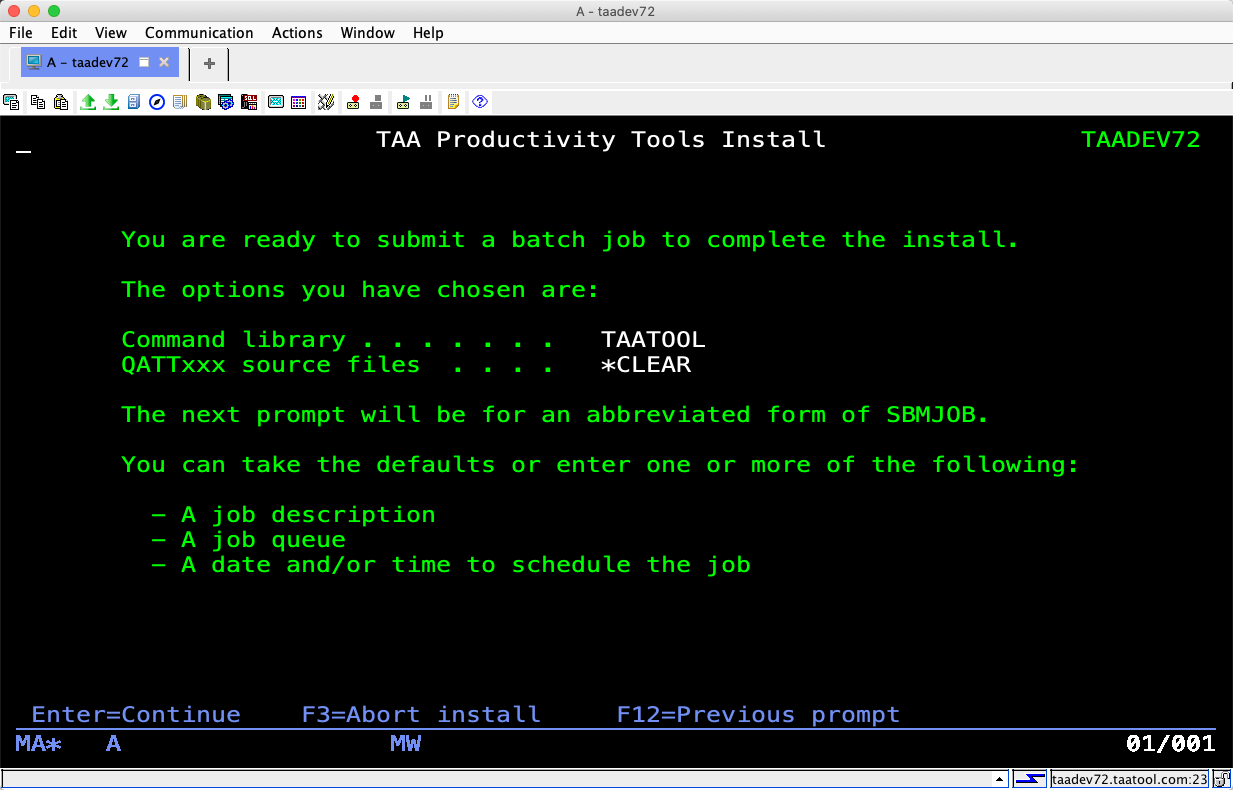Viewport: 1233px width, 790px height.
Task: Click the olive package toolbar icon
Action: tap(203, 102)
